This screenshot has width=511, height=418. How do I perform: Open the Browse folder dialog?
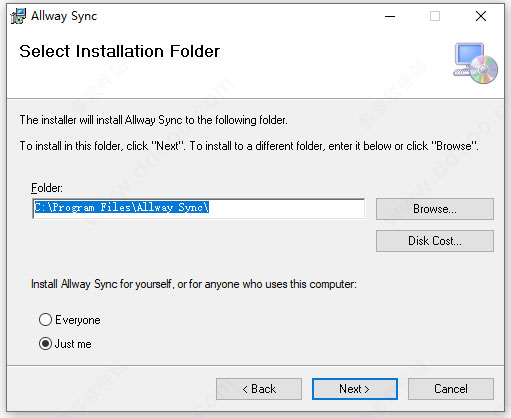435,209
